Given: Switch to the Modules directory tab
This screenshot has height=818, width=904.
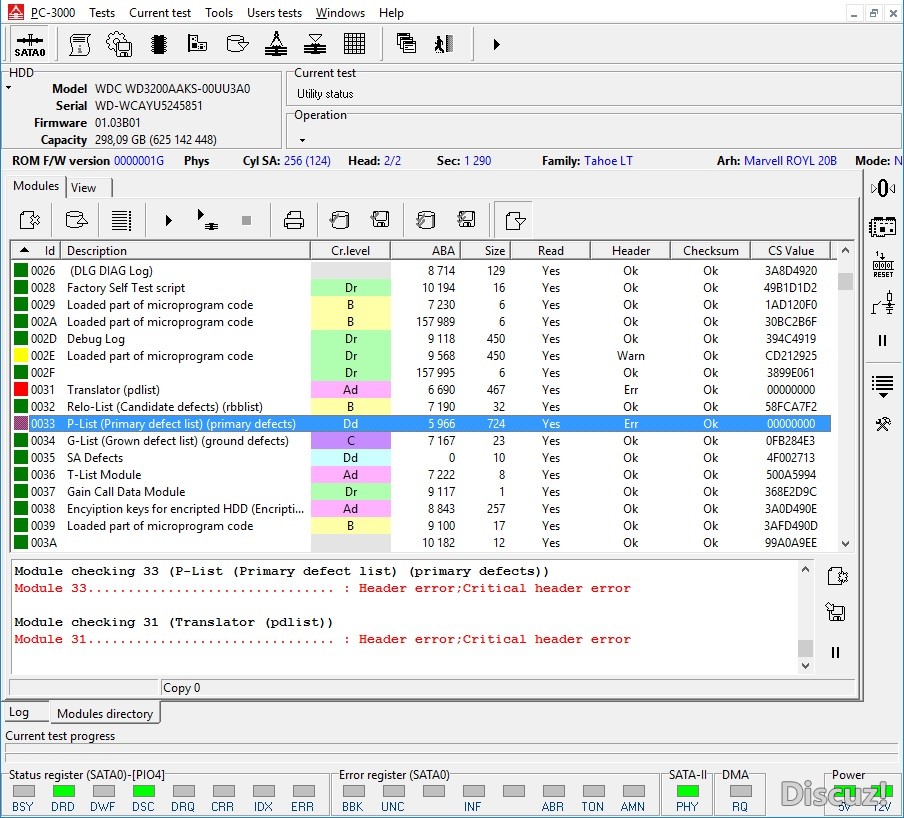Looking at the screenshot, I should point(105,713).
